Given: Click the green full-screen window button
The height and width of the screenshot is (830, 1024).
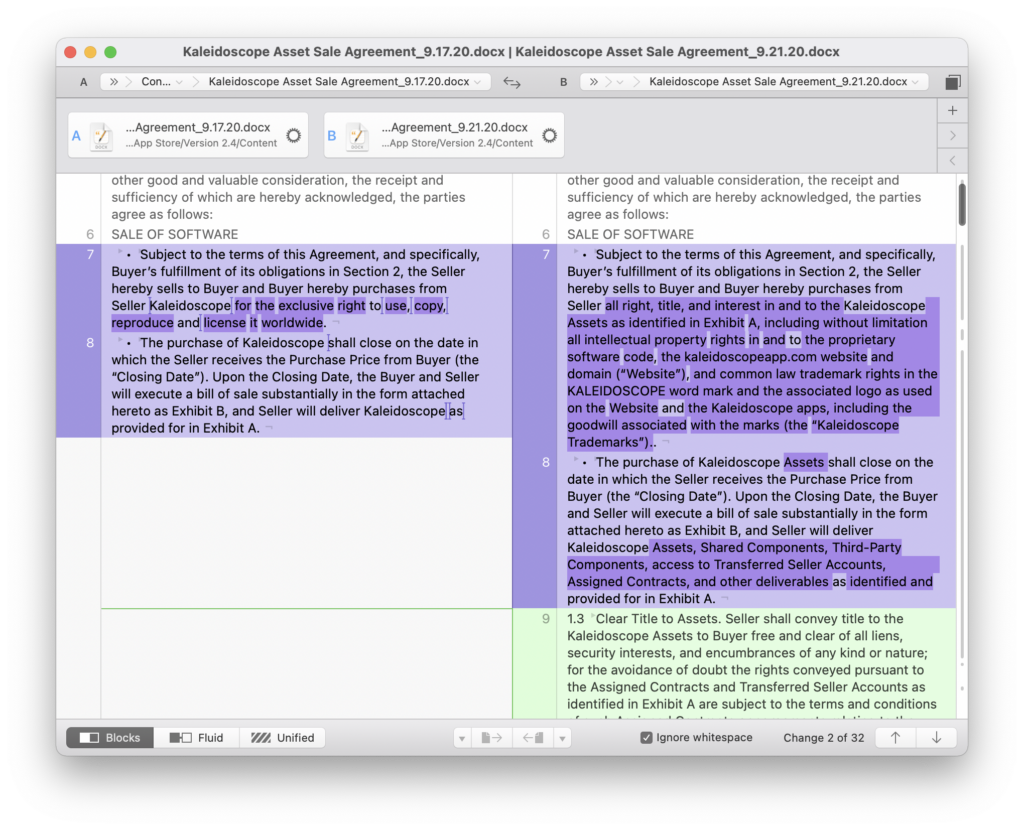Looking at the screenshot, I should [110, 52].
